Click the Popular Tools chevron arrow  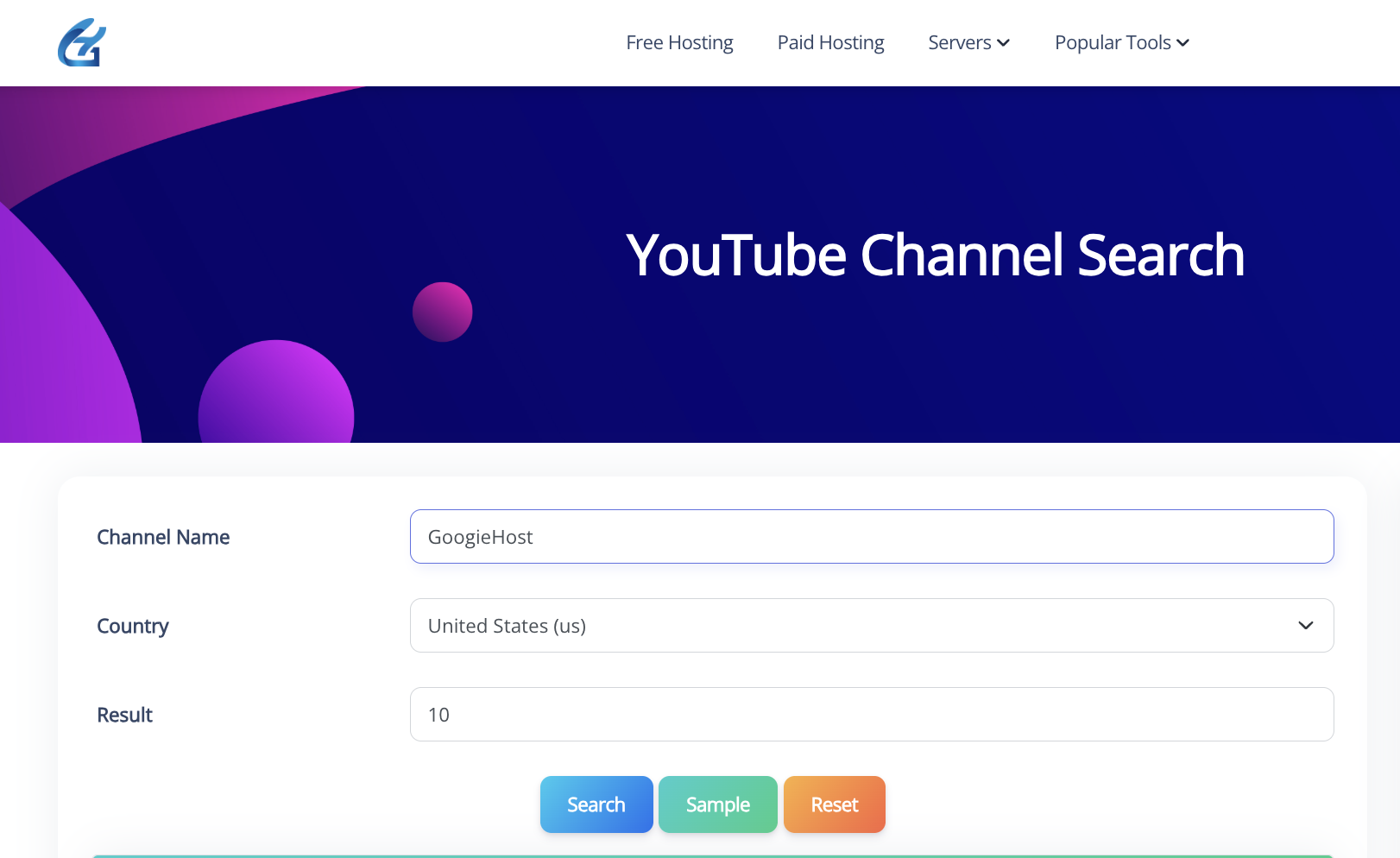pos(1183,42)
